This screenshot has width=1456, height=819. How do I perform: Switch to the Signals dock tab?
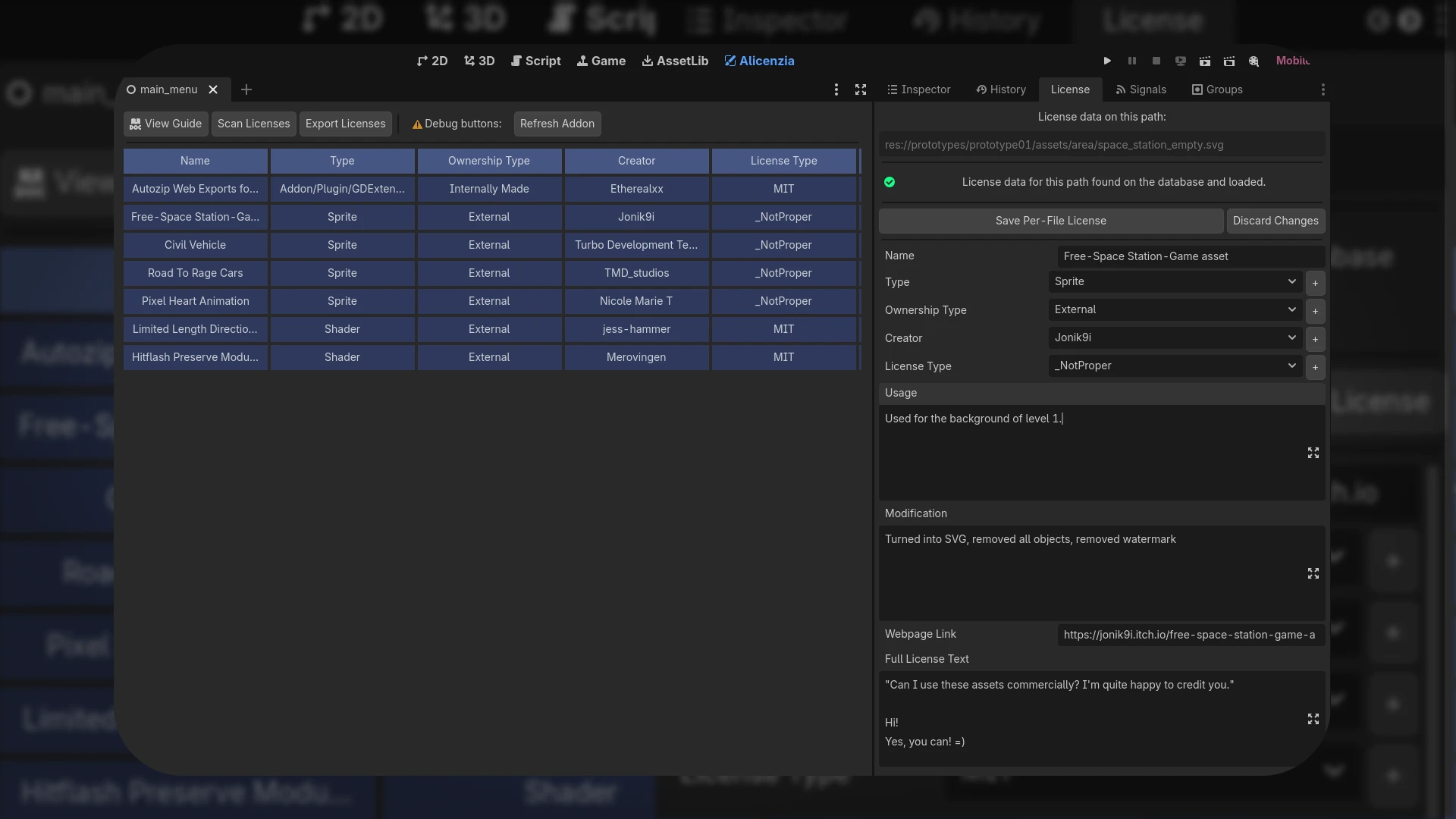1141,89
